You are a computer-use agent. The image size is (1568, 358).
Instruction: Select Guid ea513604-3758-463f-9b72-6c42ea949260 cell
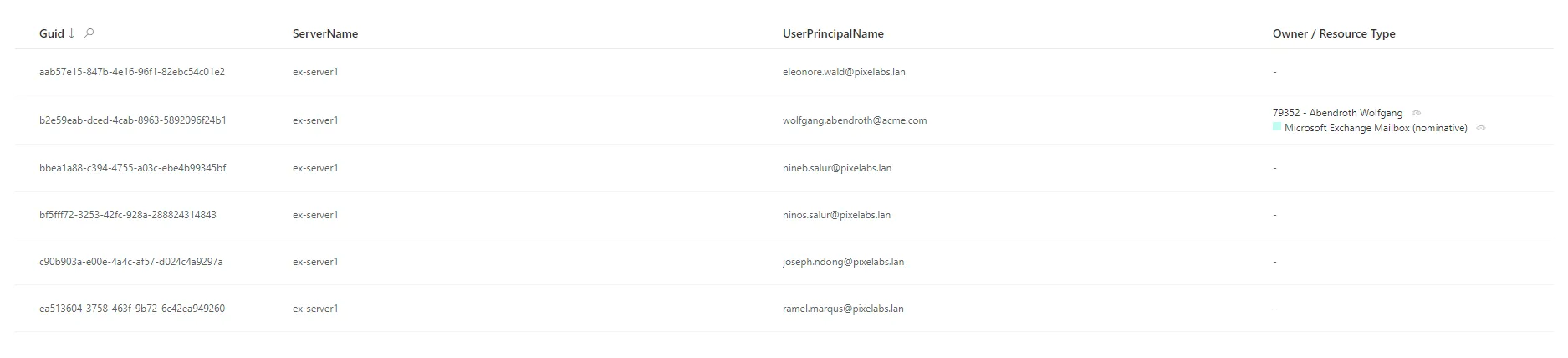coord(132,309)
